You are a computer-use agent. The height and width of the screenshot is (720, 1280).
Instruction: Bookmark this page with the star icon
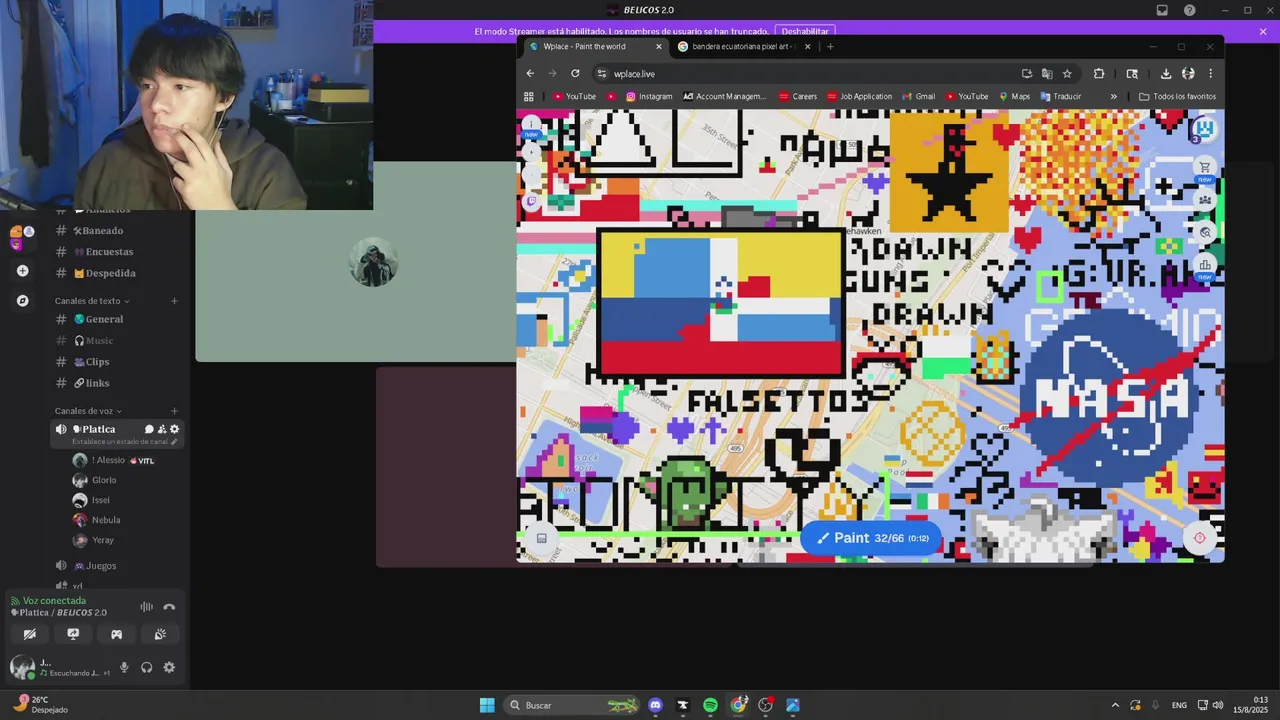click(x=1067, y=73)
